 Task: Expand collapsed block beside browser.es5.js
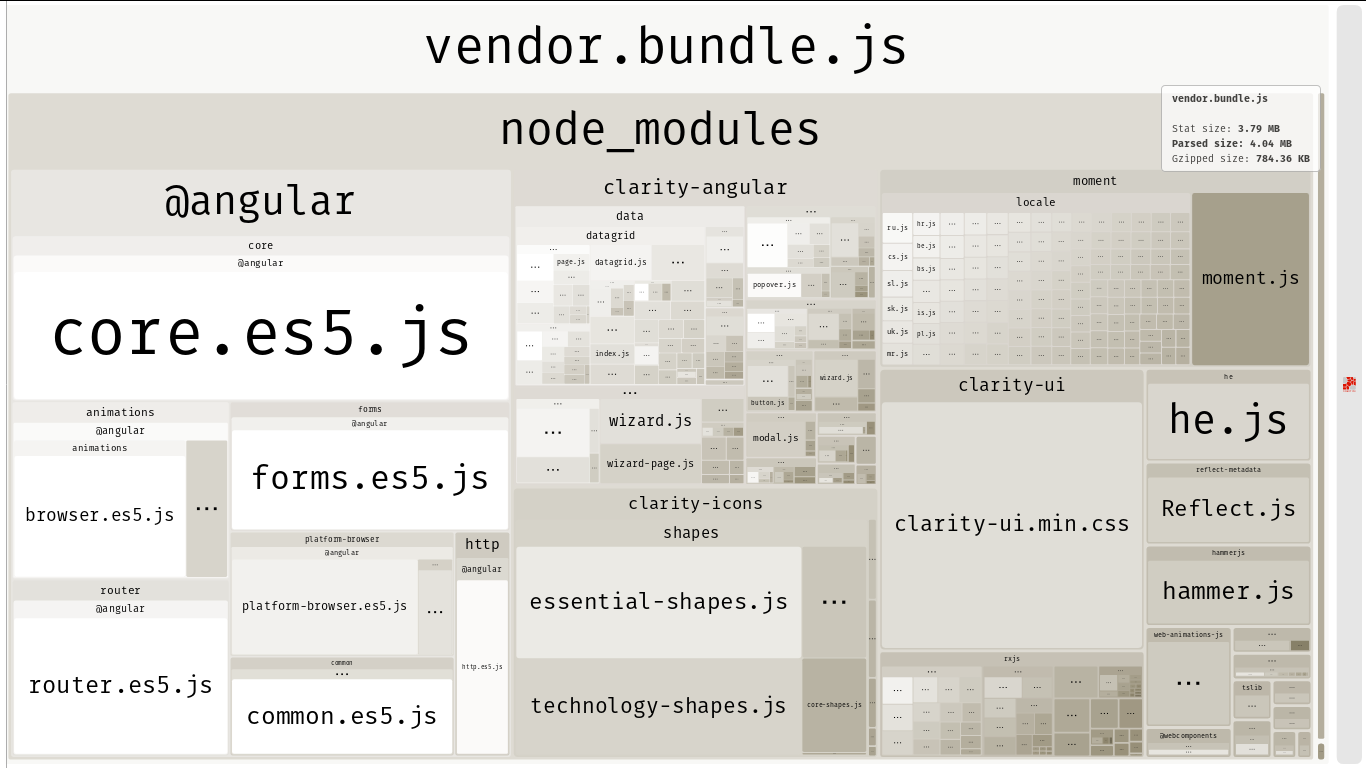click(207, 508)
